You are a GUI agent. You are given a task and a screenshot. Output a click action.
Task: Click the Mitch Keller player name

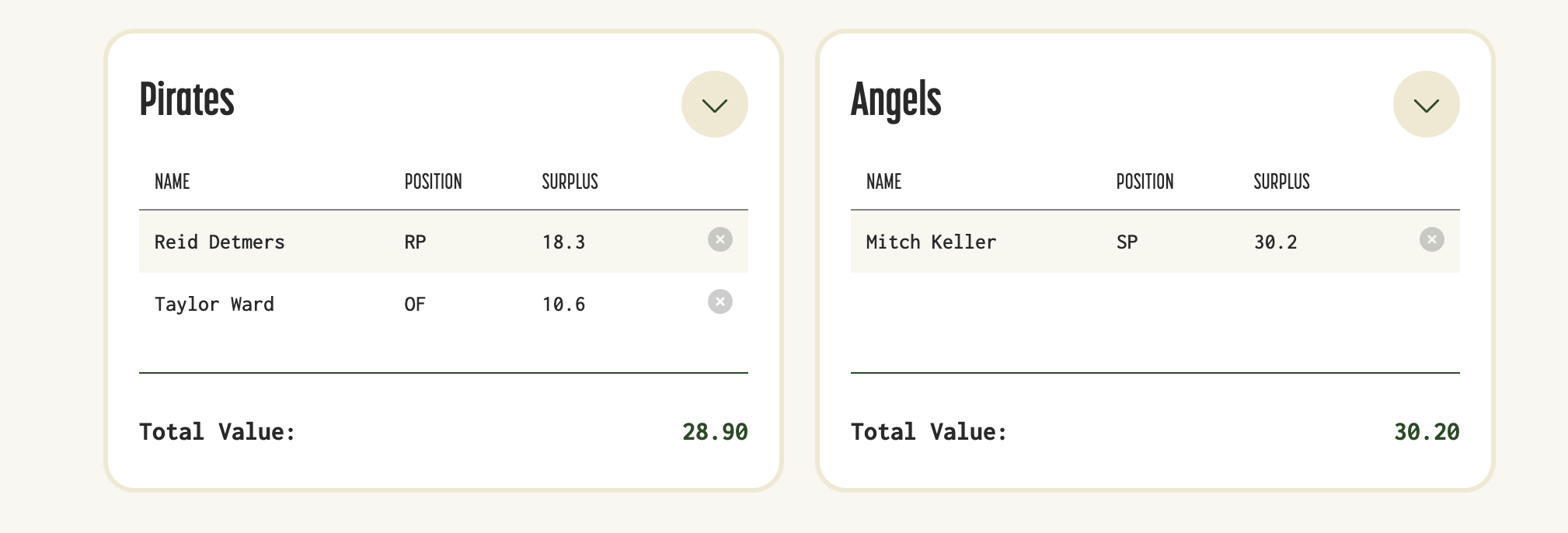tap(931, 242)
